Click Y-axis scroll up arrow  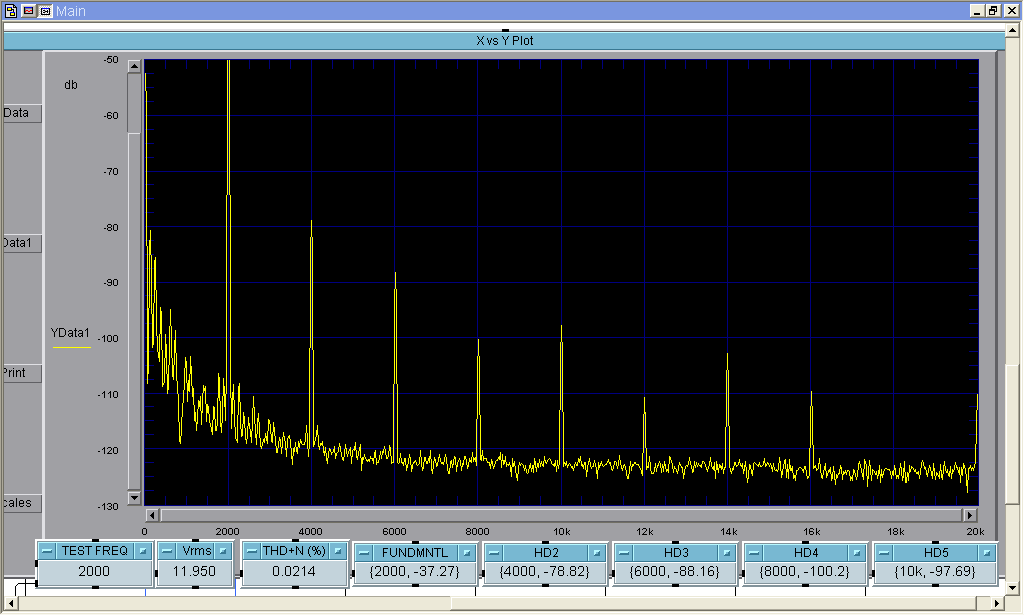pos(134,66)
